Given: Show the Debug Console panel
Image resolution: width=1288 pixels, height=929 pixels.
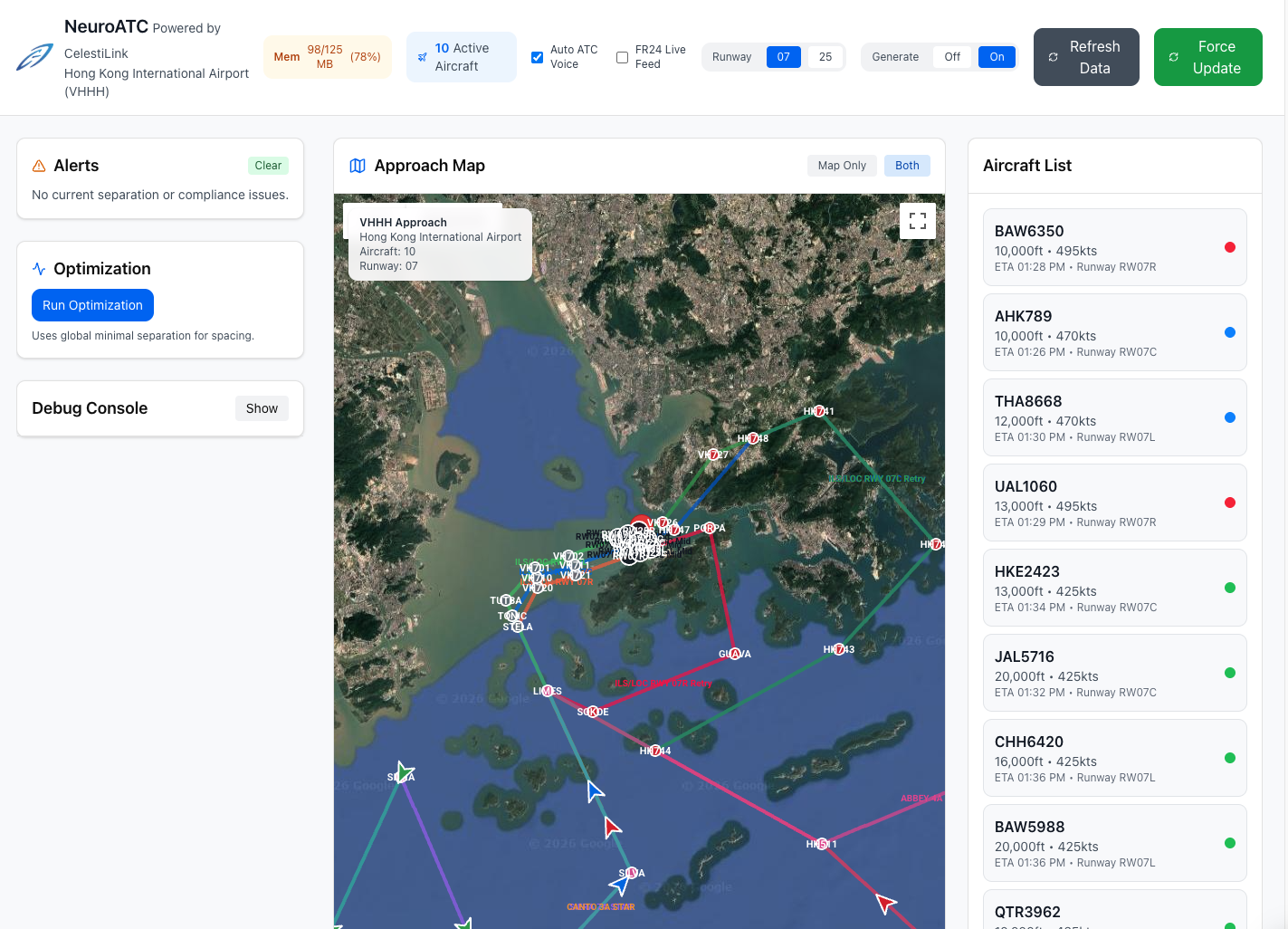Looking at the screenshot, I should [262, 408].
